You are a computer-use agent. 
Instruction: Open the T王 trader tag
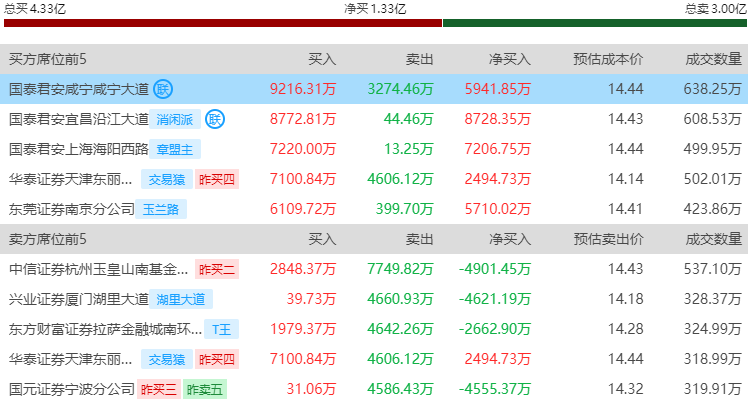(x=221, y=330)
